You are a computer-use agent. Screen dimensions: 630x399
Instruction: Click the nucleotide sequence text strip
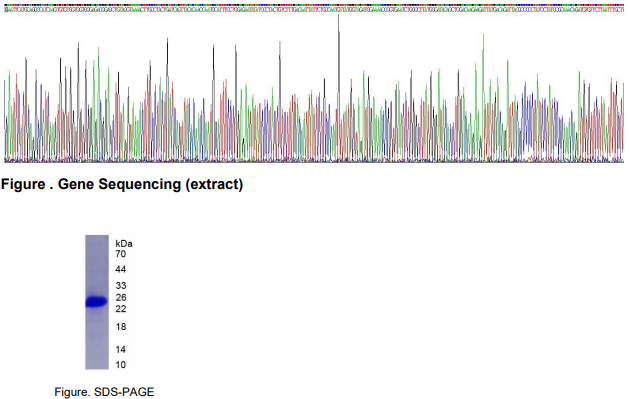[x=314, y=10]
